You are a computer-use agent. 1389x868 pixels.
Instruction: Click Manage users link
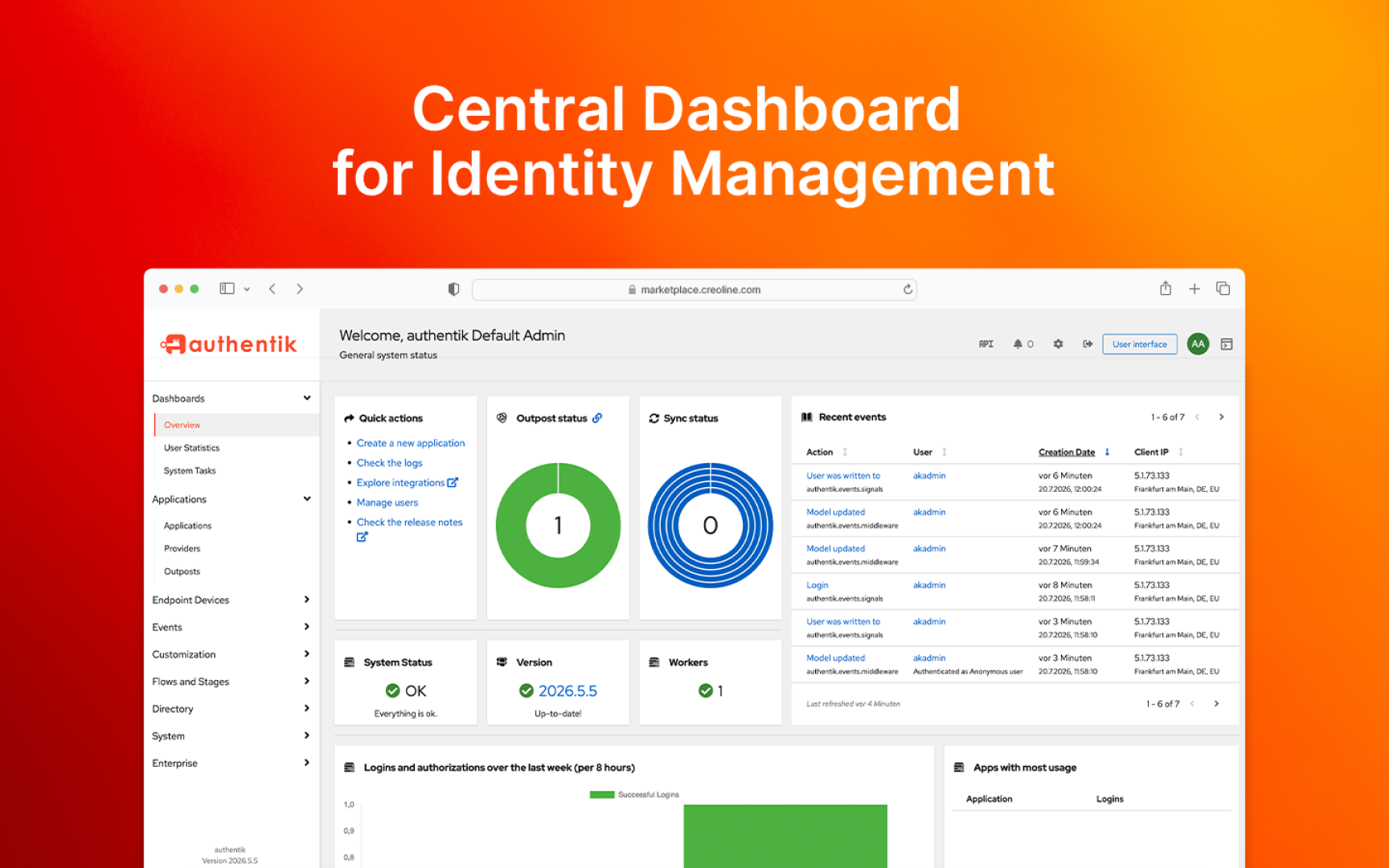pyautogui.click(x=387, y=502)
